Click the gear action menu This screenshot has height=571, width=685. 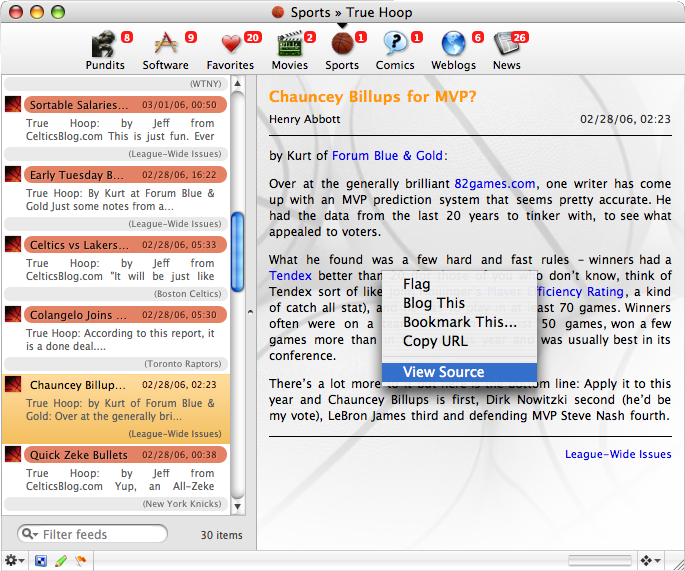click(14, 560)
